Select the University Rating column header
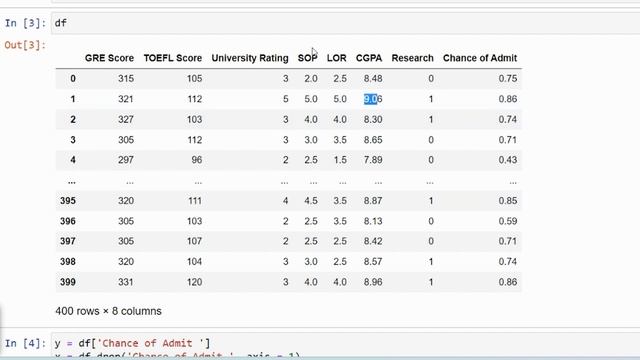This screenshot has height=360, width=640. pos(250,58)
